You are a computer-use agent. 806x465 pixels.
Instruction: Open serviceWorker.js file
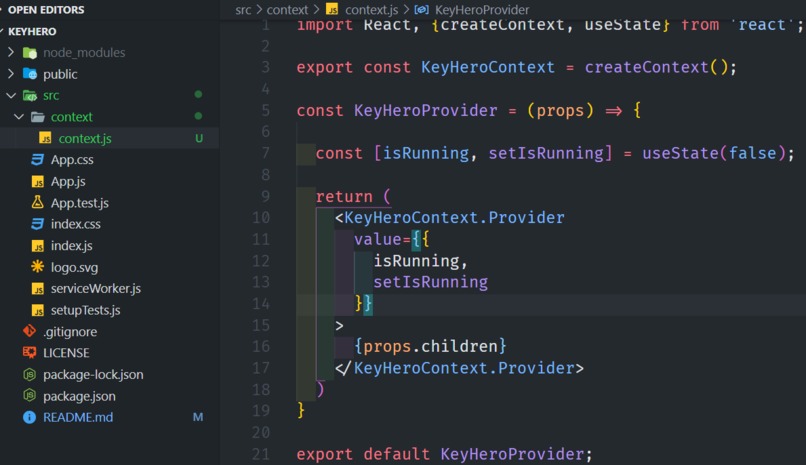pyautogui.click(x=96, y=289)
